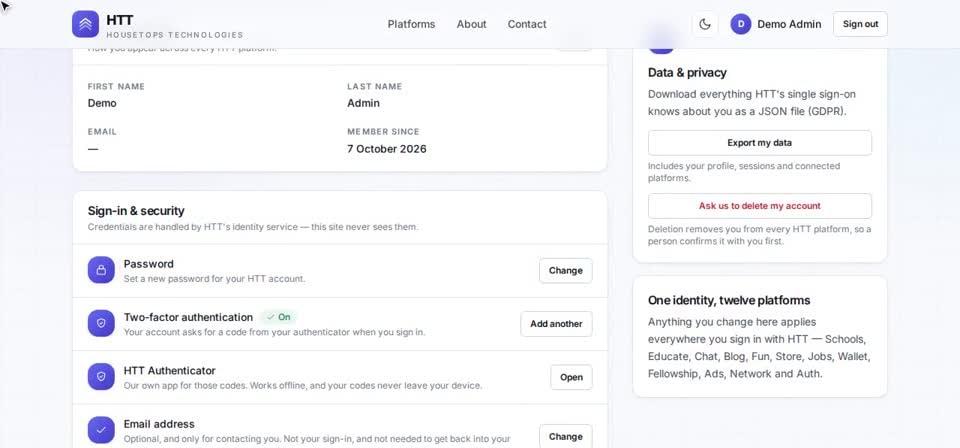Toggle dark mode moon icon
This screenshot has width=960, height=448.
705,24
